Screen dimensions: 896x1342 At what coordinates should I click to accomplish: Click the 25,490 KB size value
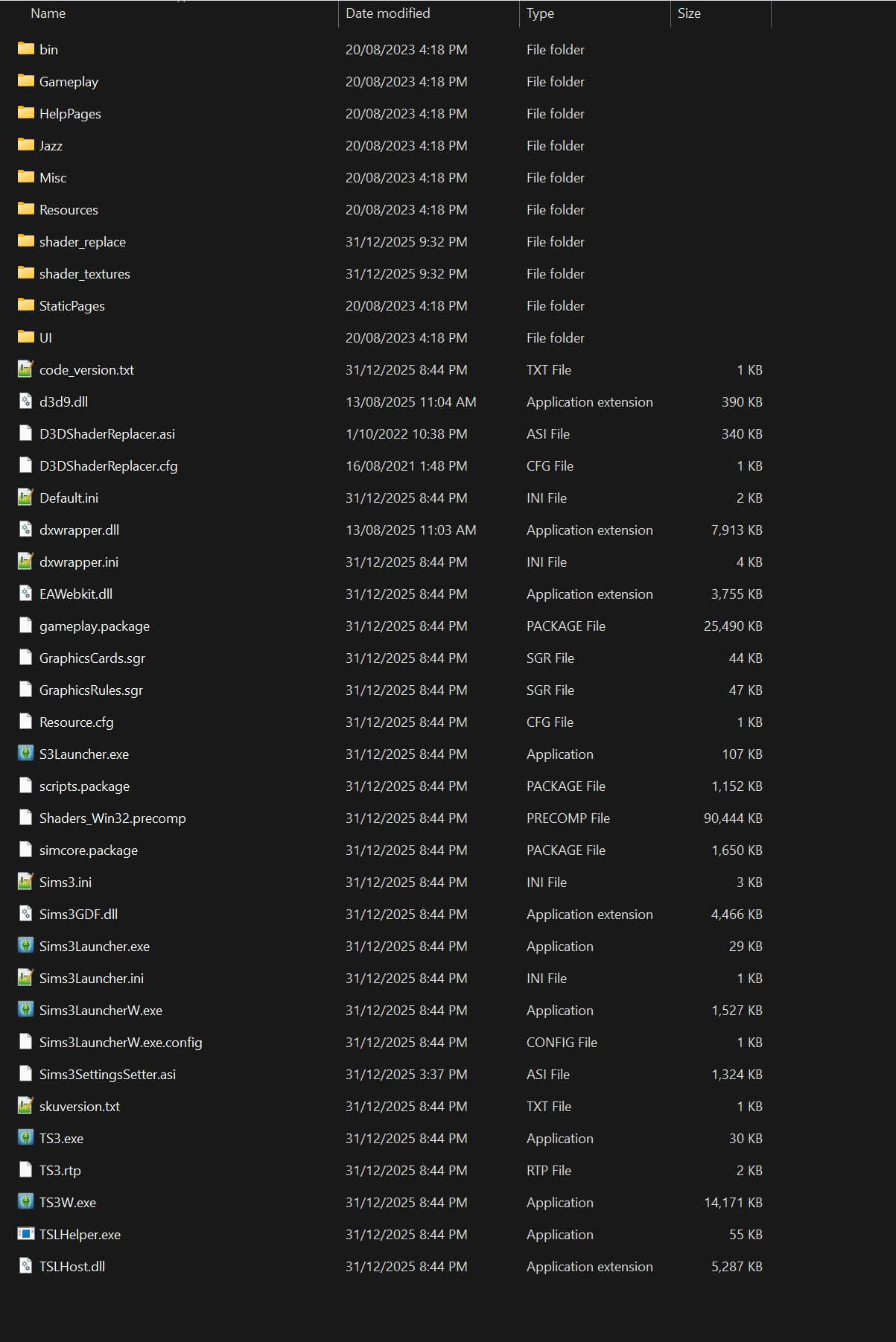(733, 626)
